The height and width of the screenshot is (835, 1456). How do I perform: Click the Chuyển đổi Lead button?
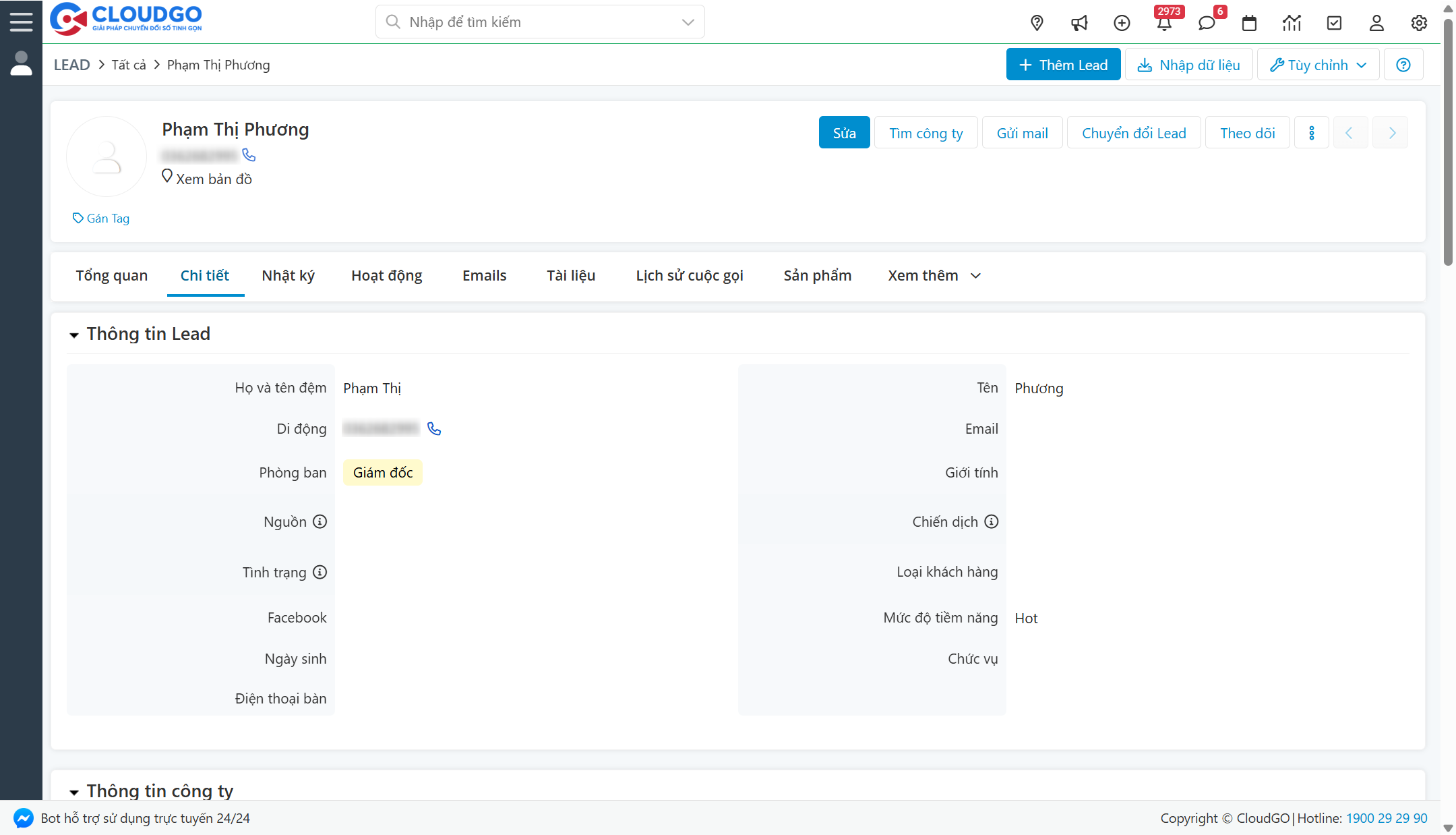[x=1134, y=133]
